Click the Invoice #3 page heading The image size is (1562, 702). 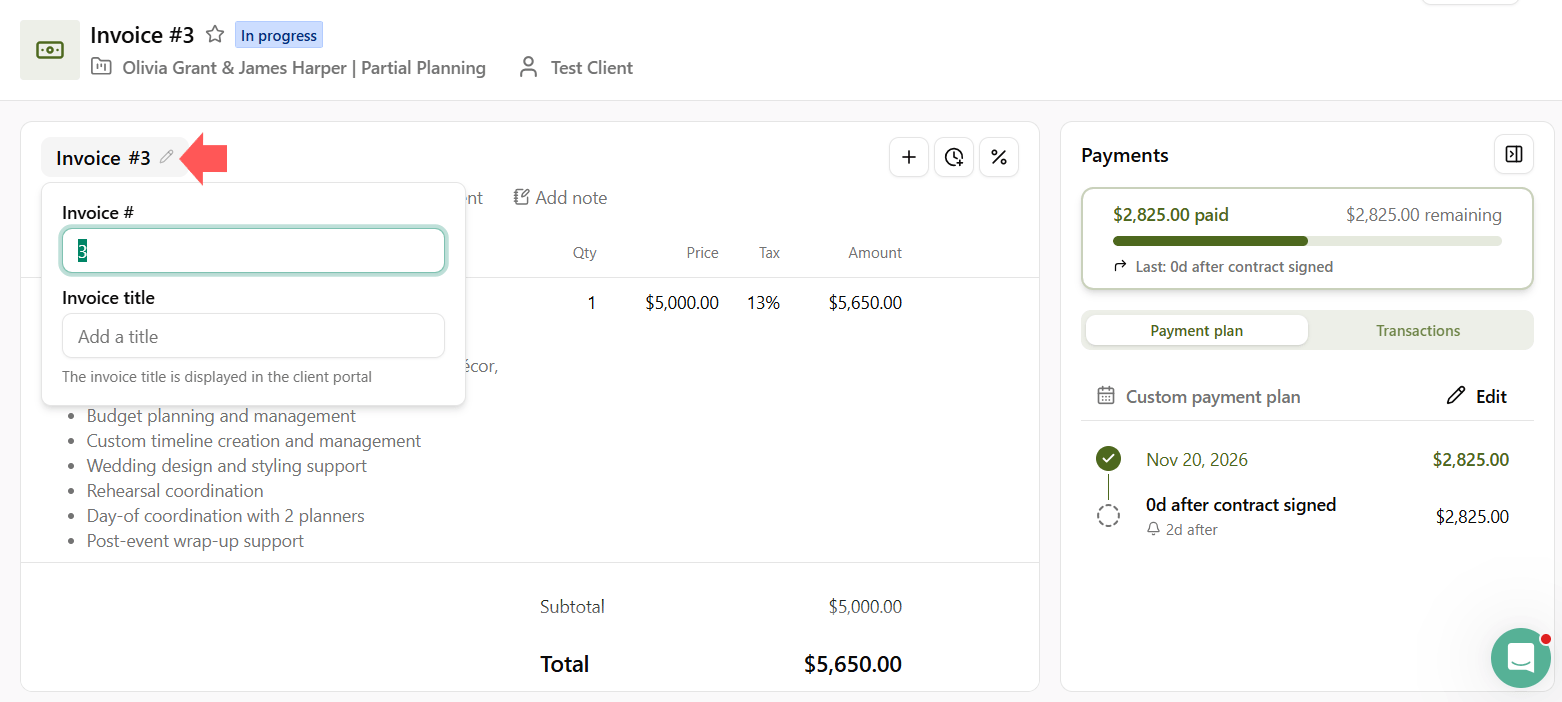pos(142,35)
